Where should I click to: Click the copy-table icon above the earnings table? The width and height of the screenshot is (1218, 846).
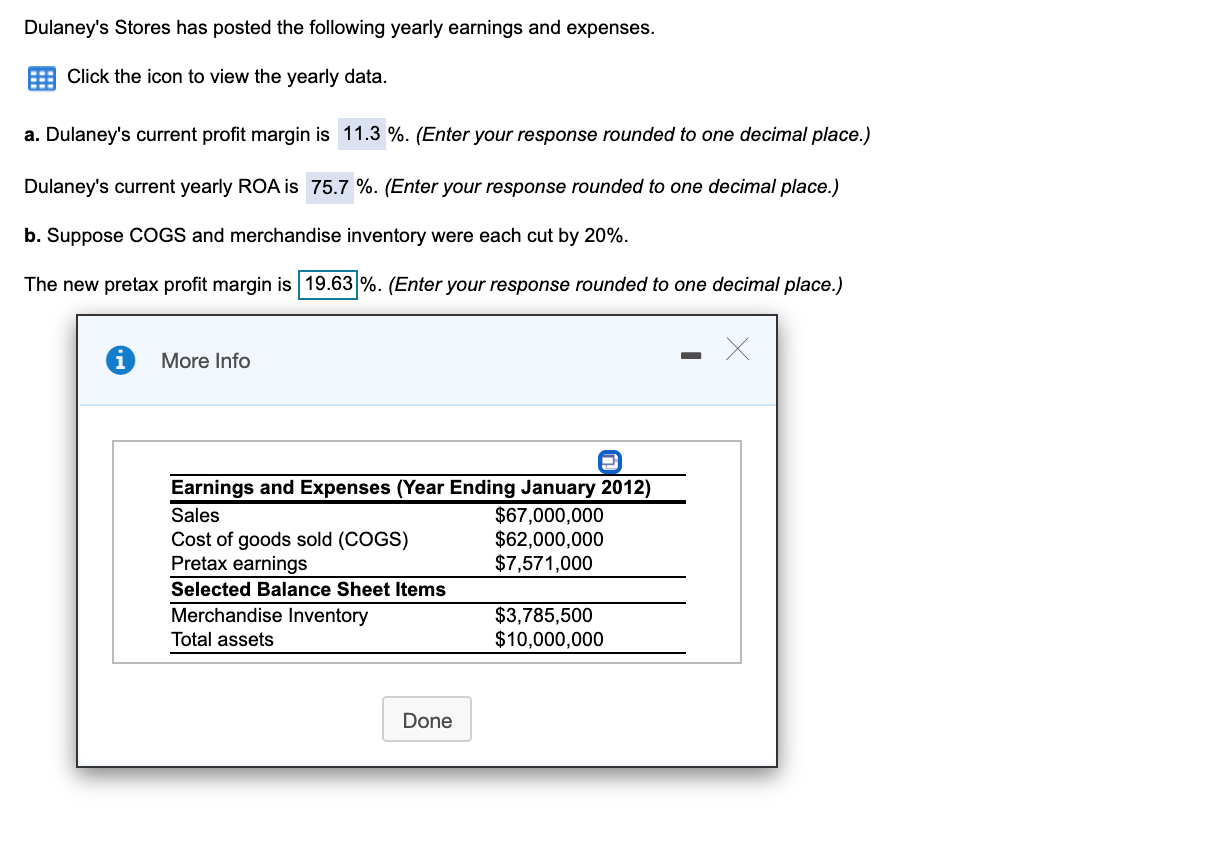pos(609,463)
